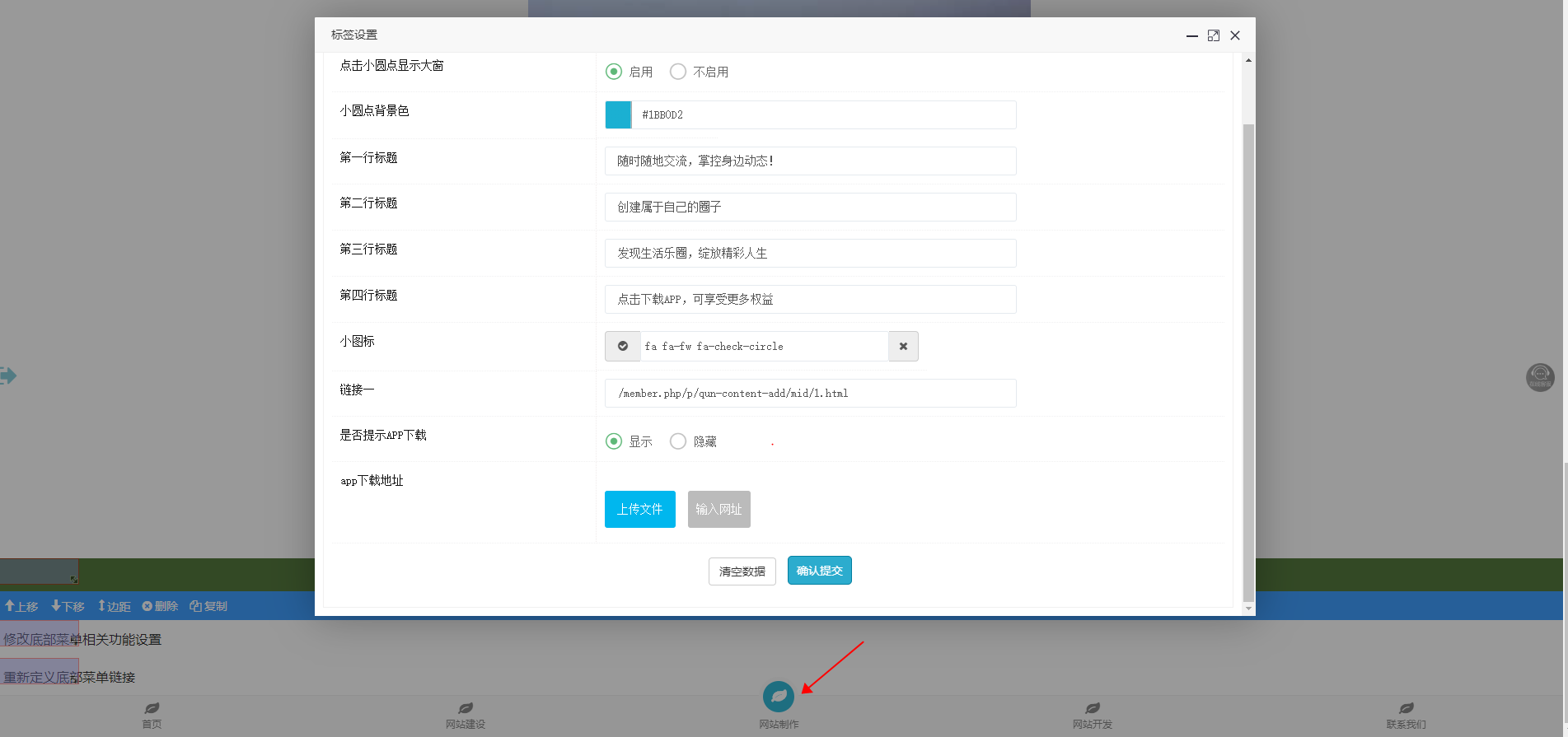Open the 首页 bottom menu item
1568x737 pixels.
[x=152, y=715]
